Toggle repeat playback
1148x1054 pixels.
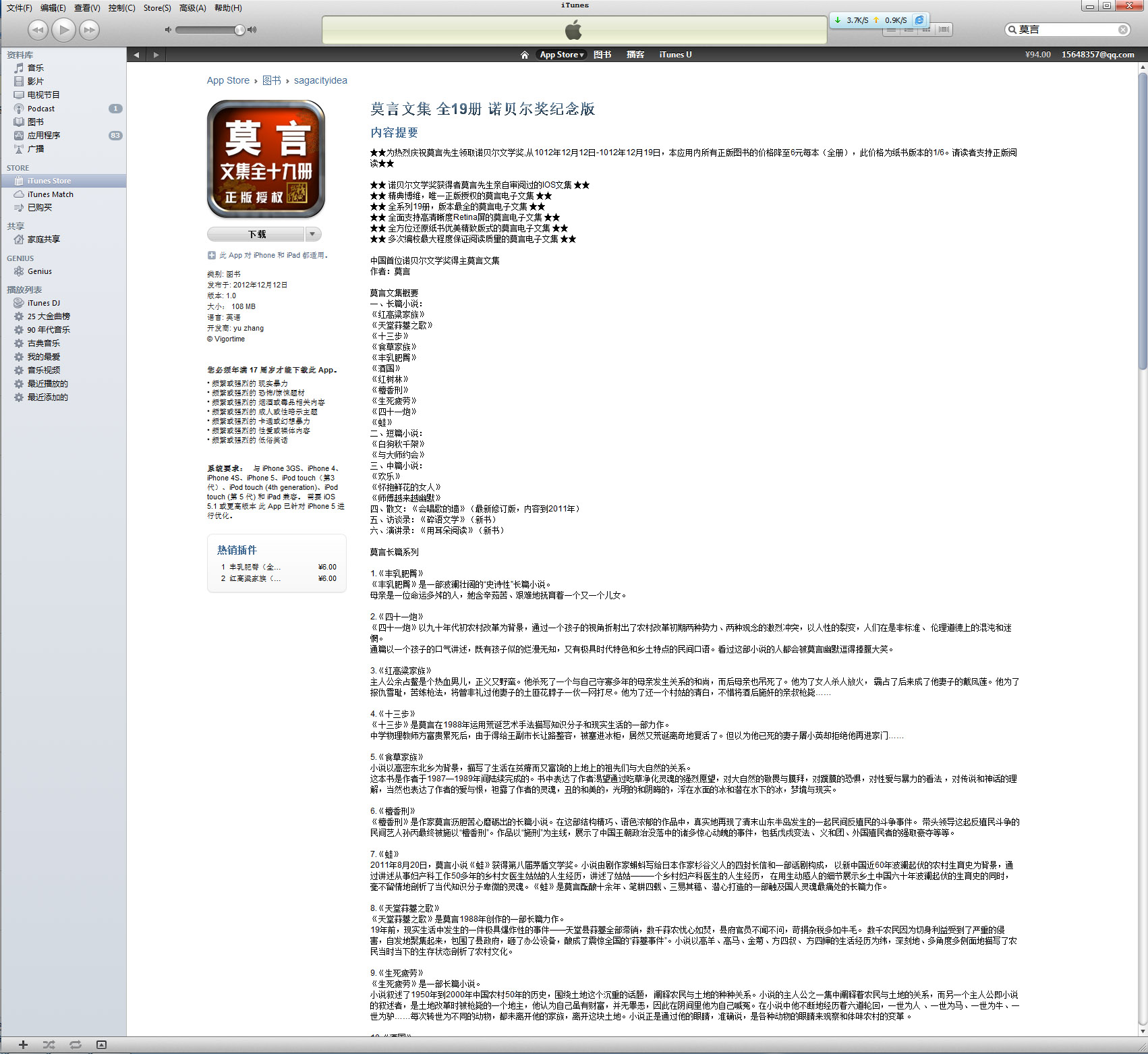75,1045
